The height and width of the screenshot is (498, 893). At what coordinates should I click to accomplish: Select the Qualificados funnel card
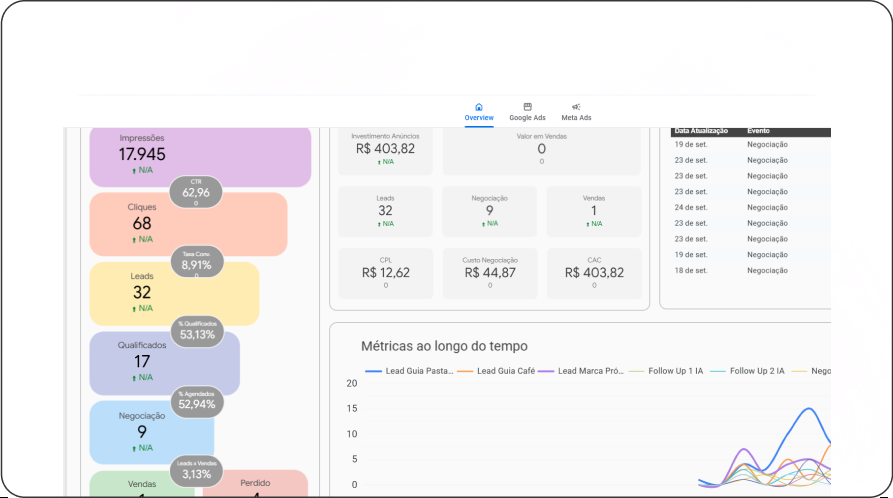click(x=164, y=362)
